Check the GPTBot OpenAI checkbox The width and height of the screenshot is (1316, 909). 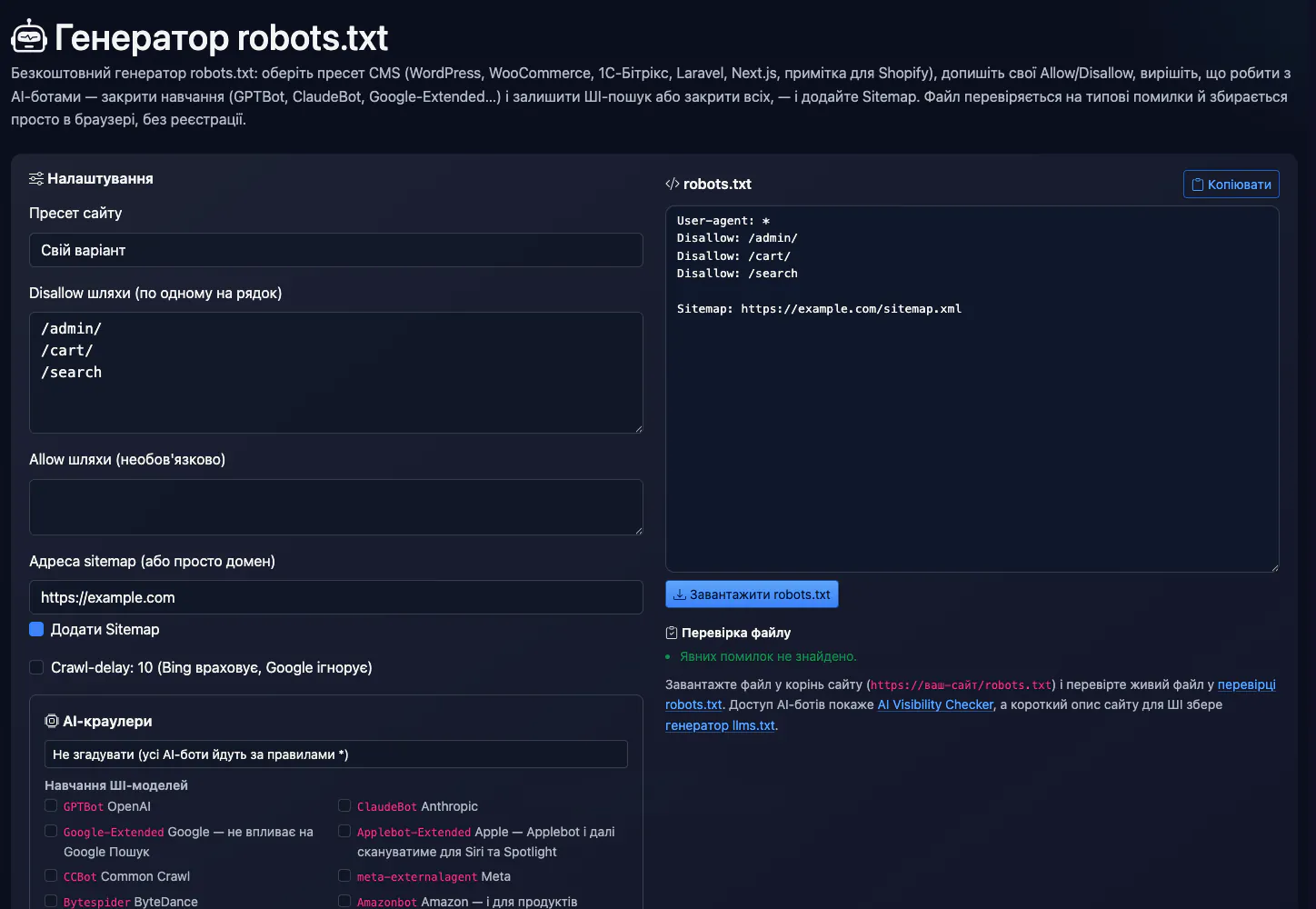click(x=51, y=805)
